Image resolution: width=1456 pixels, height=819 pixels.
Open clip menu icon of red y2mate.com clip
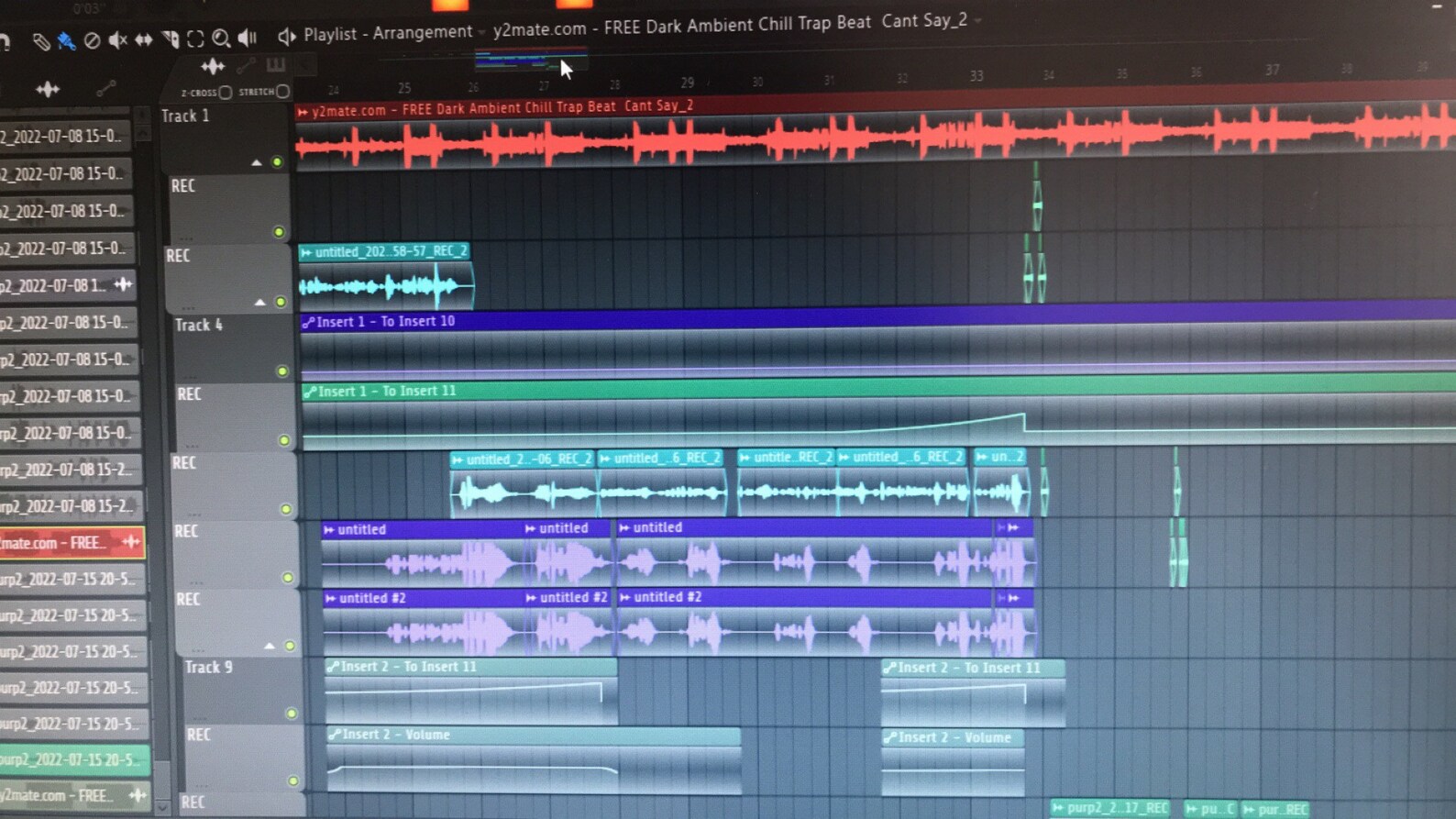coord(303,112)
